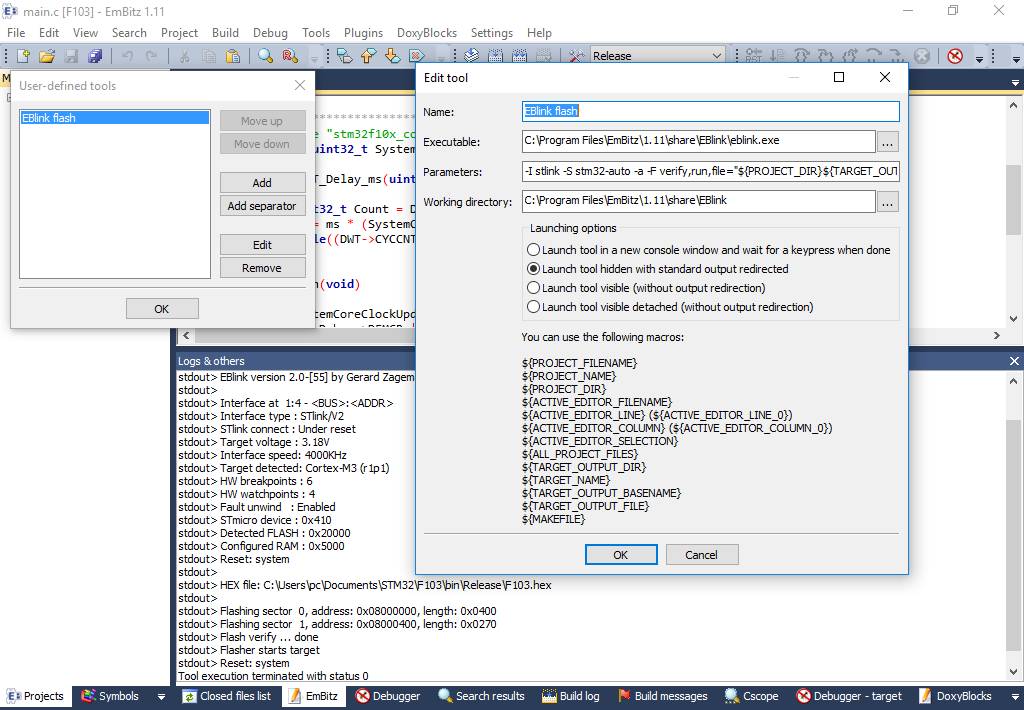This screenshot has width=1024, height=710.
Task: Click the Next bookmark down-arrow icon
Action: [x=392, y=56]
